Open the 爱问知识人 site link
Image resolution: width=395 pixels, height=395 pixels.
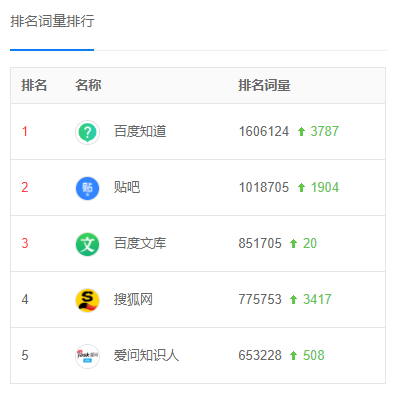tap(146, 355)
